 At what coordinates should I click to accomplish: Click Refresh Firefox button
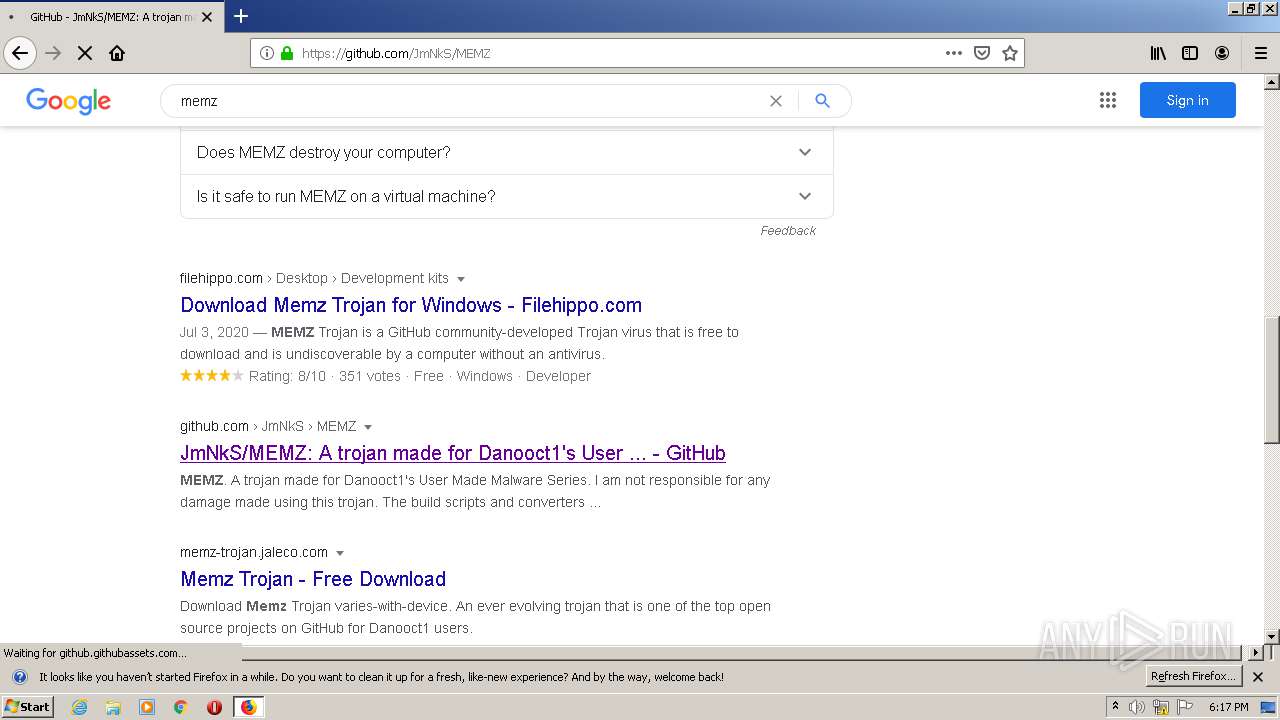tap(1193, 677)
